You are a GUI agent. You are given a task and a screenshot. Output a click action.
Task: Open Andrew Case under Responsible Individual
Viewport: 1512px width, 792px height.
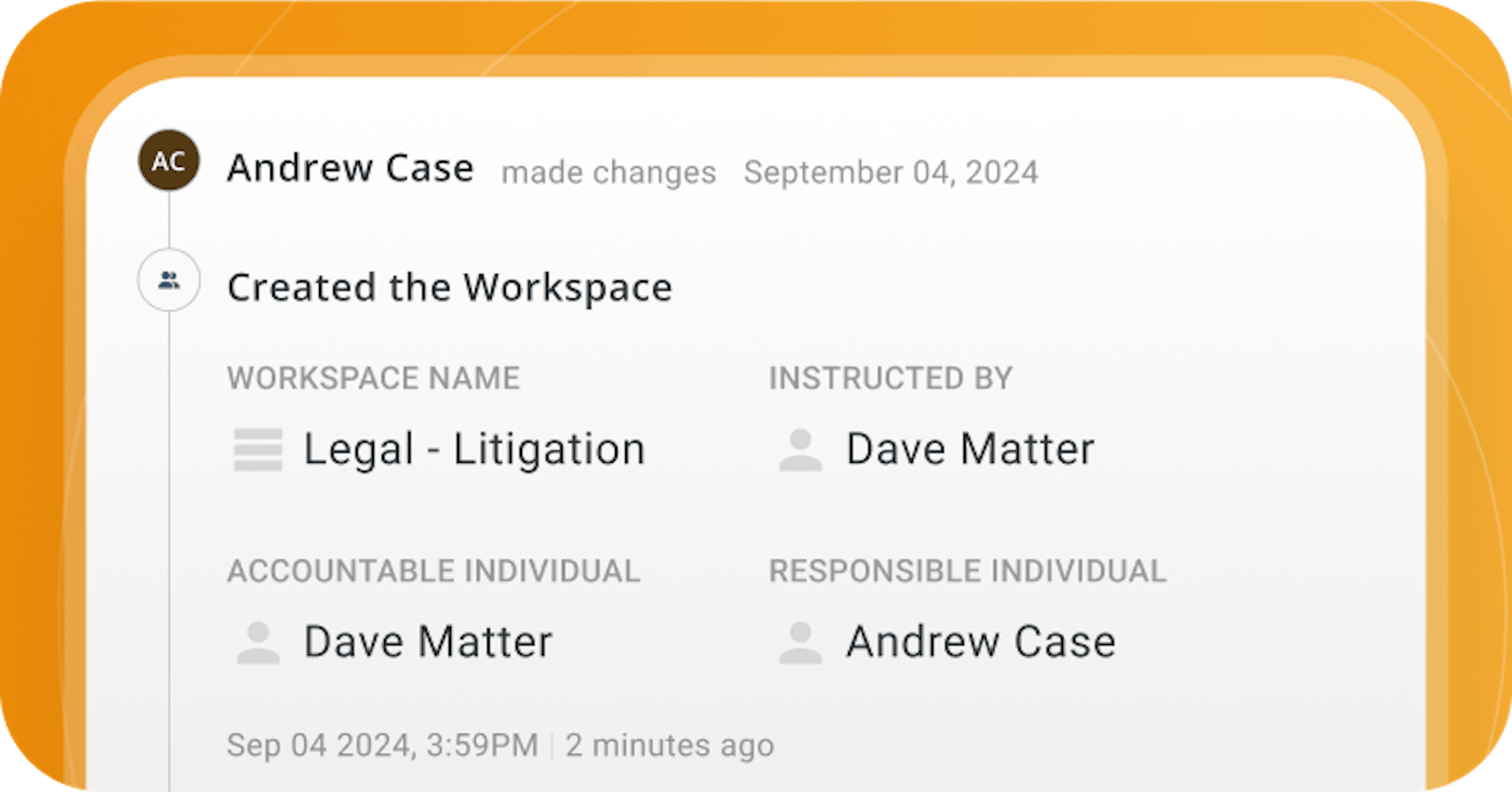click(981, 642)
